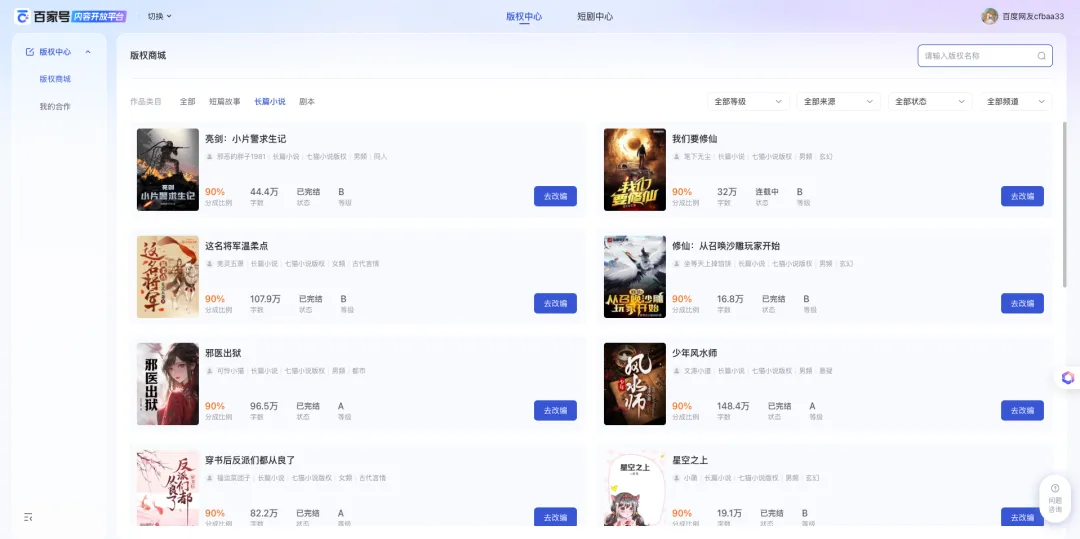Image resolution: width=1080 pixels, height=539 pixels.
Task: Click the 邪医出狱 book cover thumbnail
Action: [168, 384]
